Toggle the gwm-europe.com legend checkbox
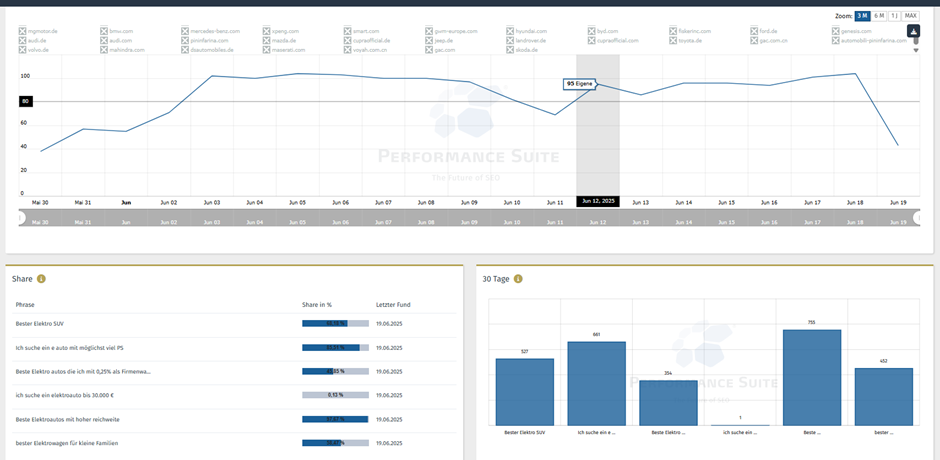Image resolution: width=940 pixels, height=460 pixels. click(429, 31)
